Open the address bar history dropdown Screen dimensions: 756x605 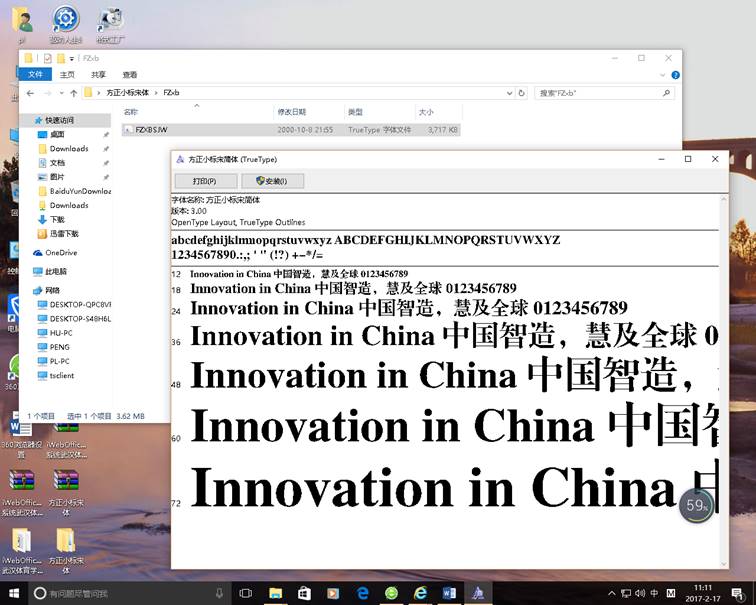point(508,93)
